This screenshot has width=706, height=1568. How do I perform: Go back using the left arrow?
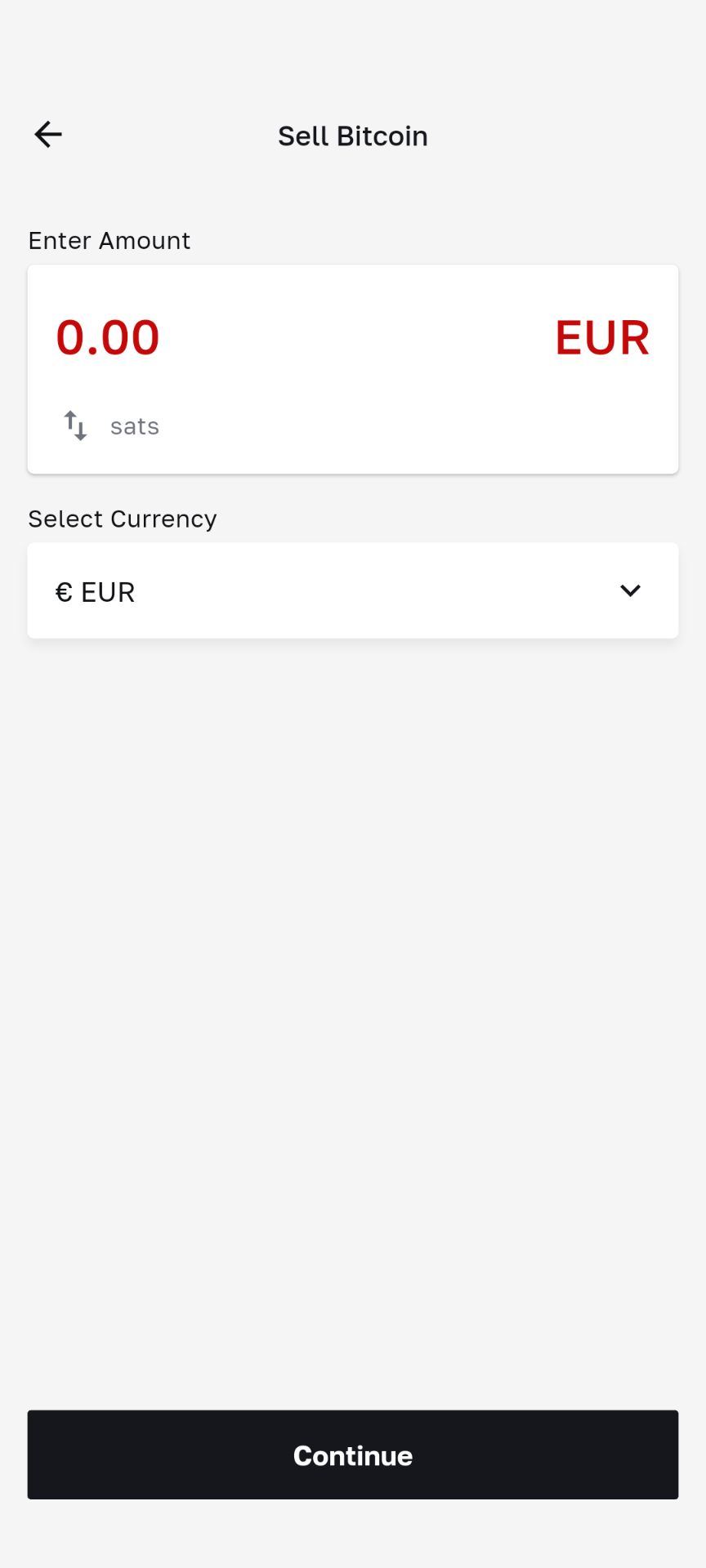click(x=48, y=135)
